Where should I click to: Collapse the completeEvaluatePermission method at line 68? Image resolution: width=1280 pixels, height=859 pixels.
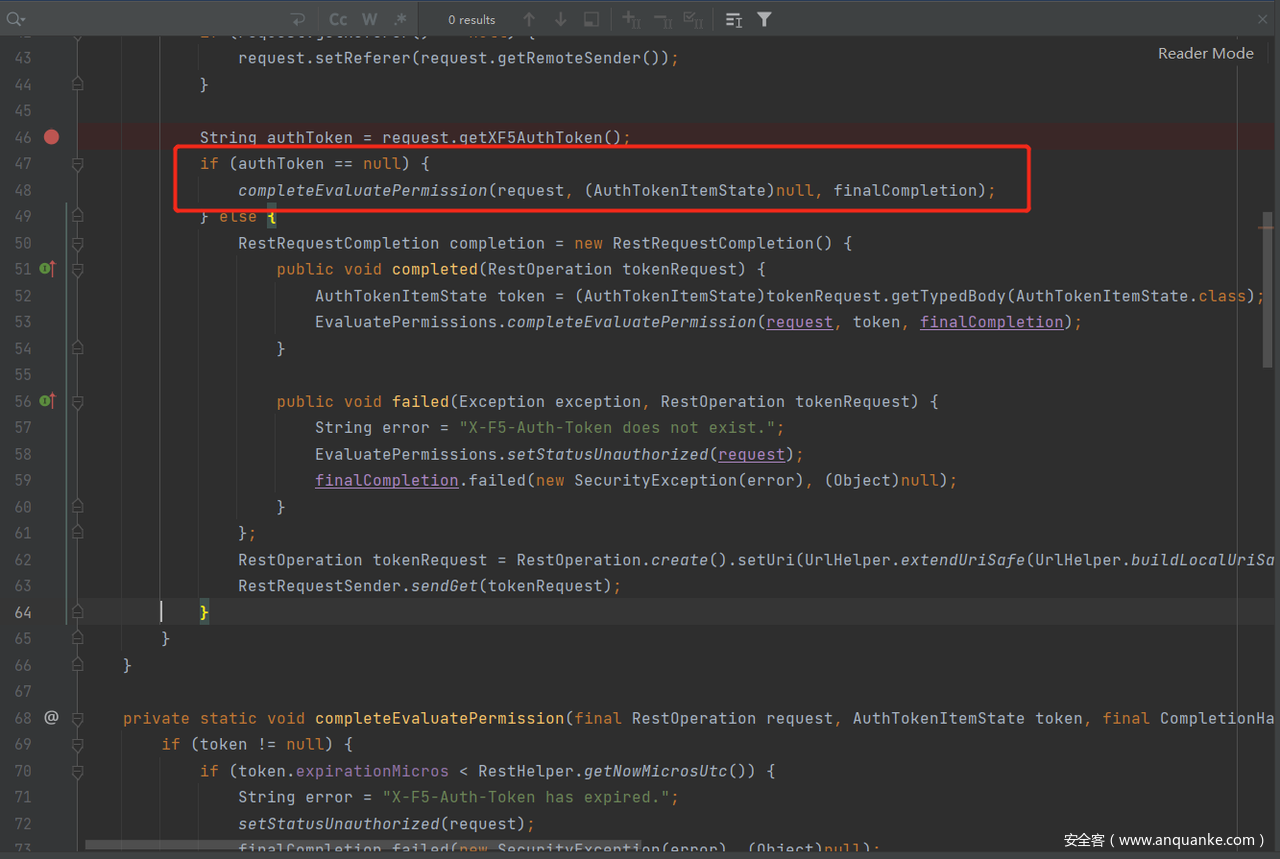[x=78, y=718]
